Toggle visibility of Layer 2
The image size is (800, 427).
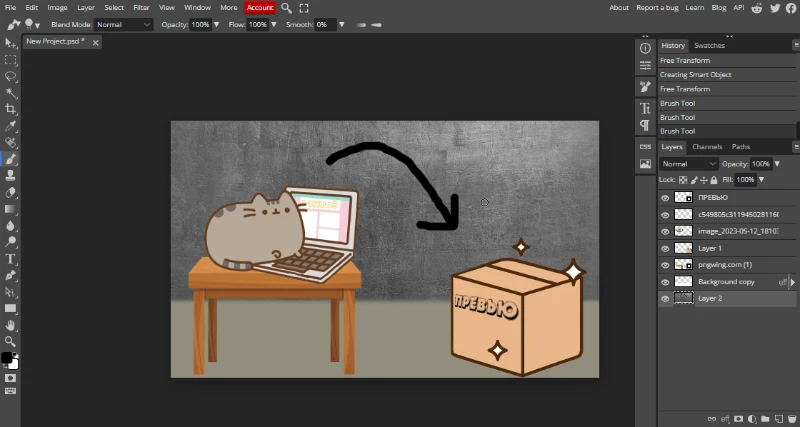pos(665,299)
